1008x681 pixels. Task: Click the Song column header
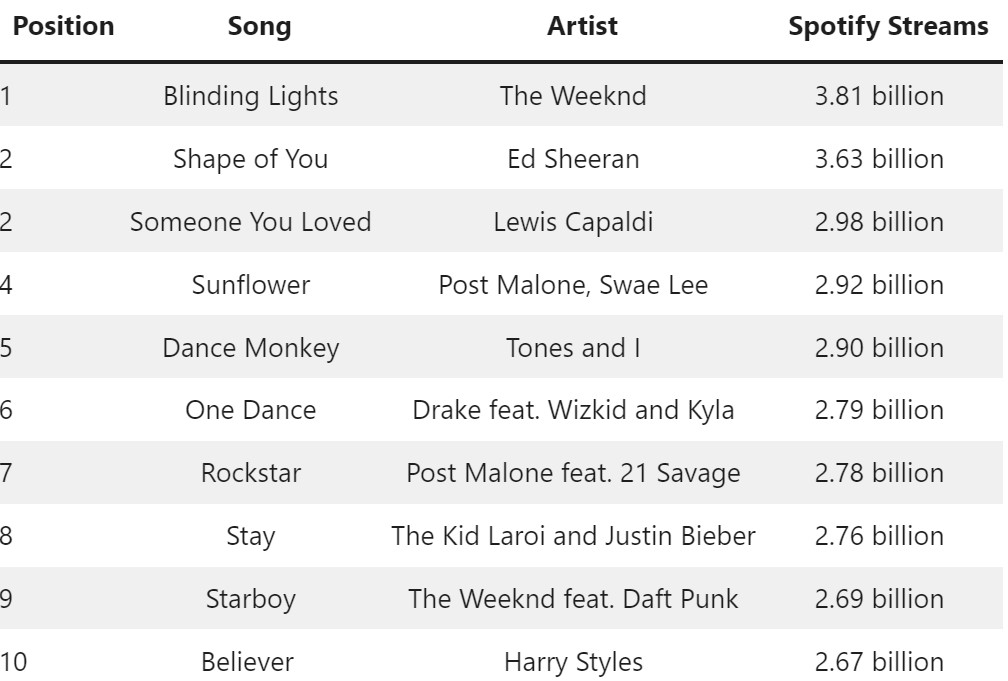(259, 26)
